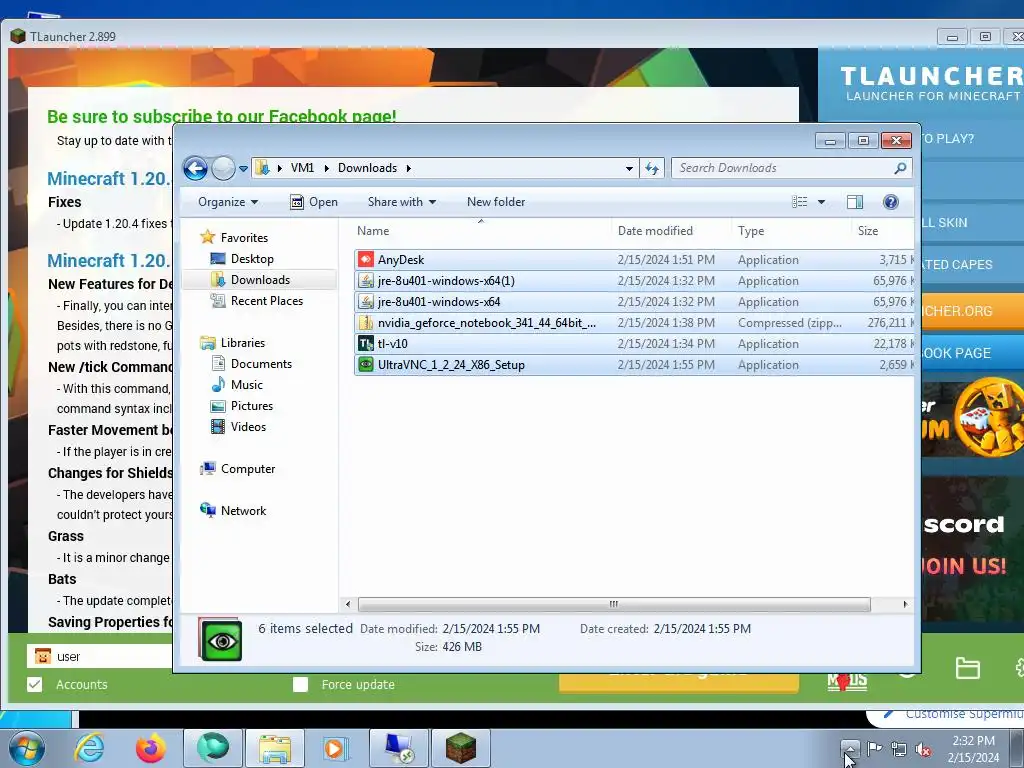Open the Supermium browser taskbar icon
The image size is (1024, 768).
[x=213, y=748]
